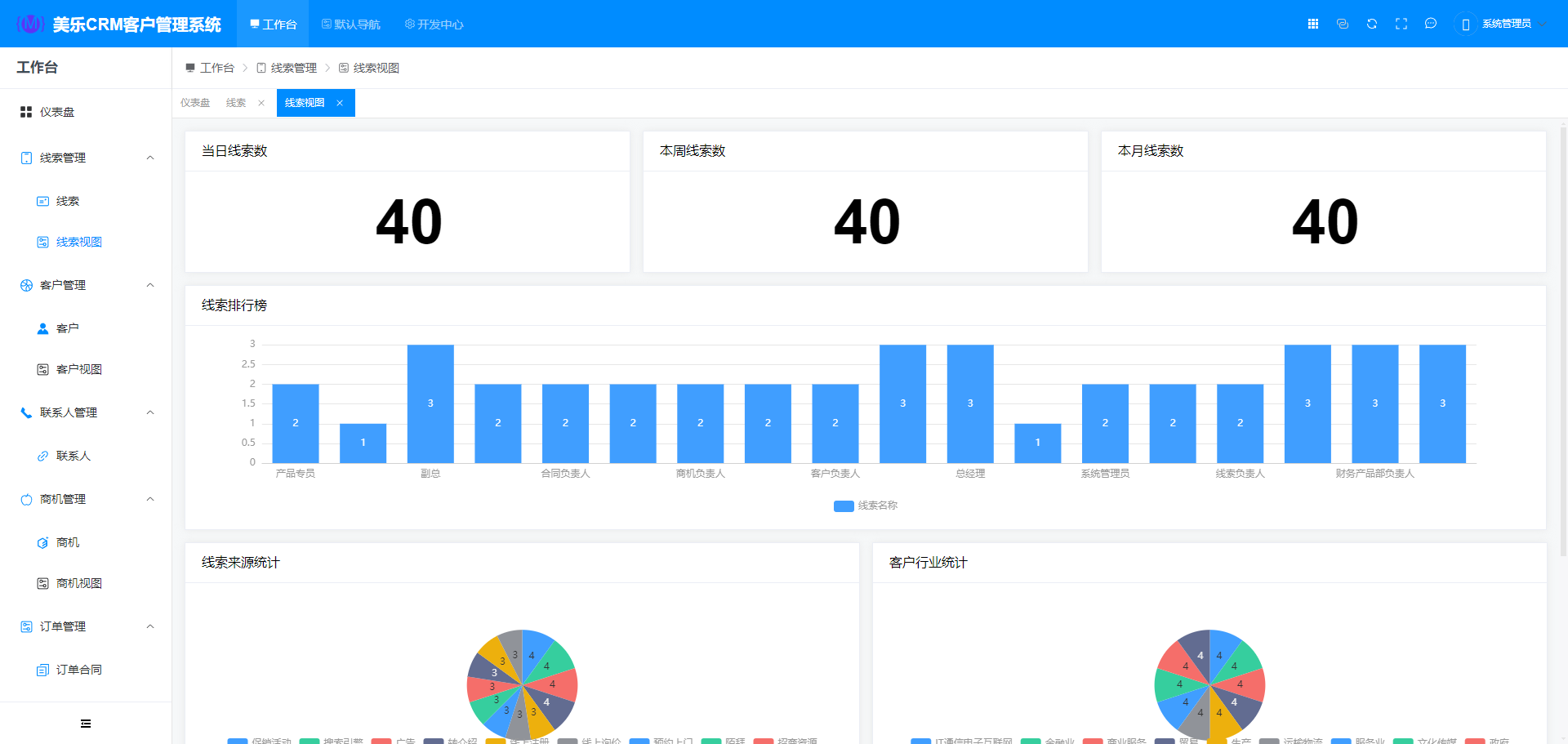Collapse the 线索管理 sidebar group
This screenshot has height=744, width=1568.
(150, 158)
